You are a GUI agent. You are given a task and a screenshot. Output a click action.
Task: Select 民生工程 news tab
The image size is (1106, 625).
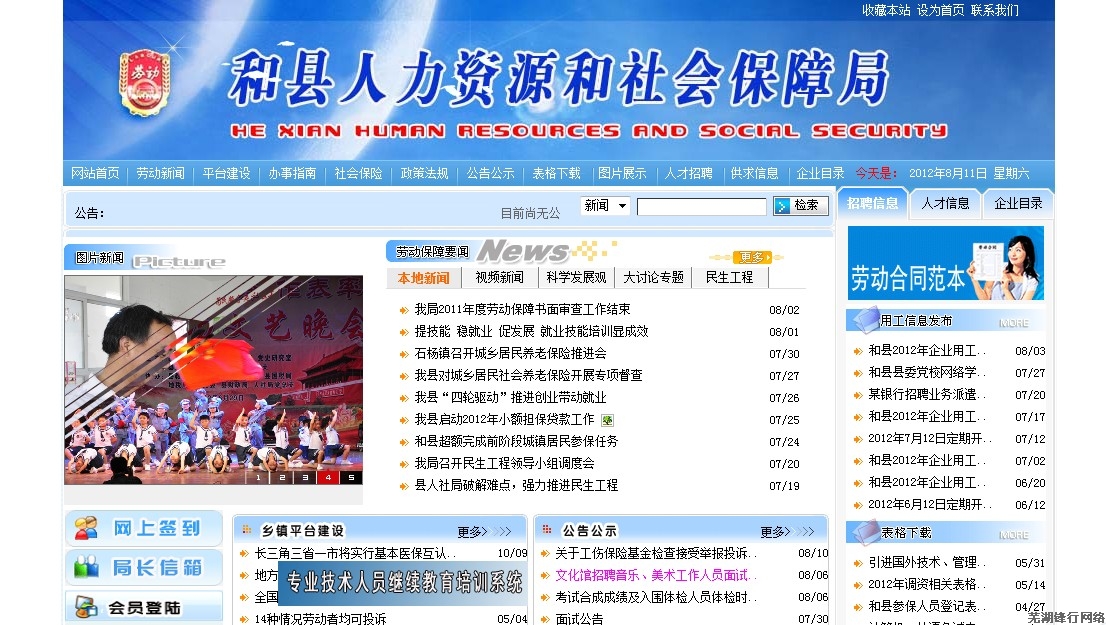729,278
